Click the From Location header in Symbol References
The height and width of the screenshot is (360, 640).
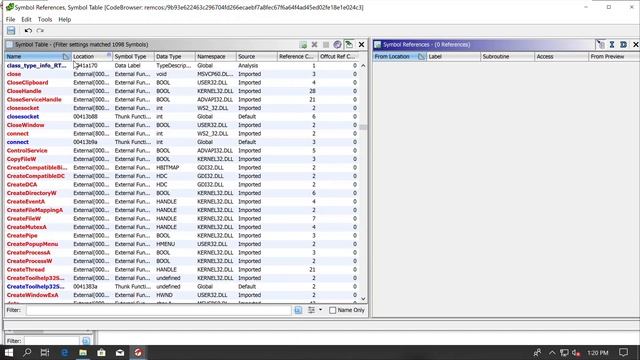tap(400, 56)
